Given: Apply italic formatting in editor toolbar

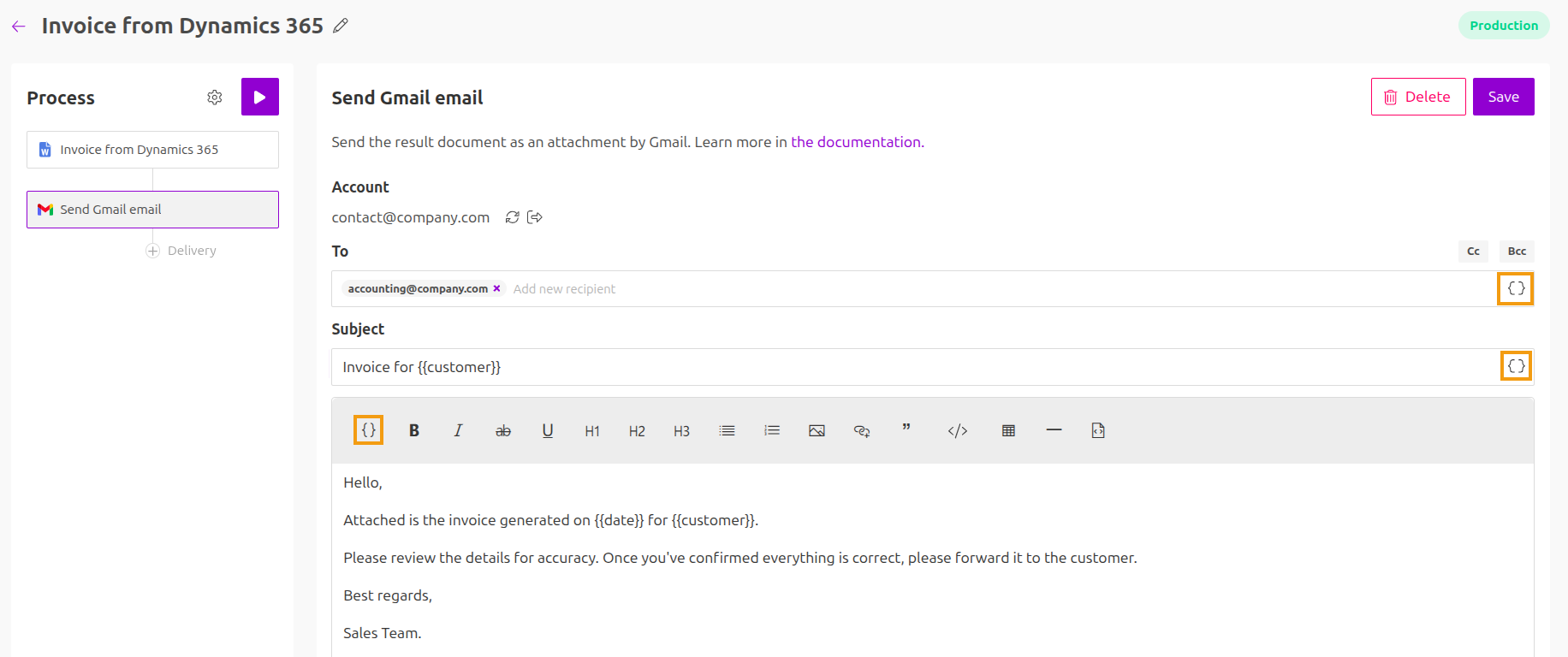Looking at the screenshot, I should (x=459, y=430).
